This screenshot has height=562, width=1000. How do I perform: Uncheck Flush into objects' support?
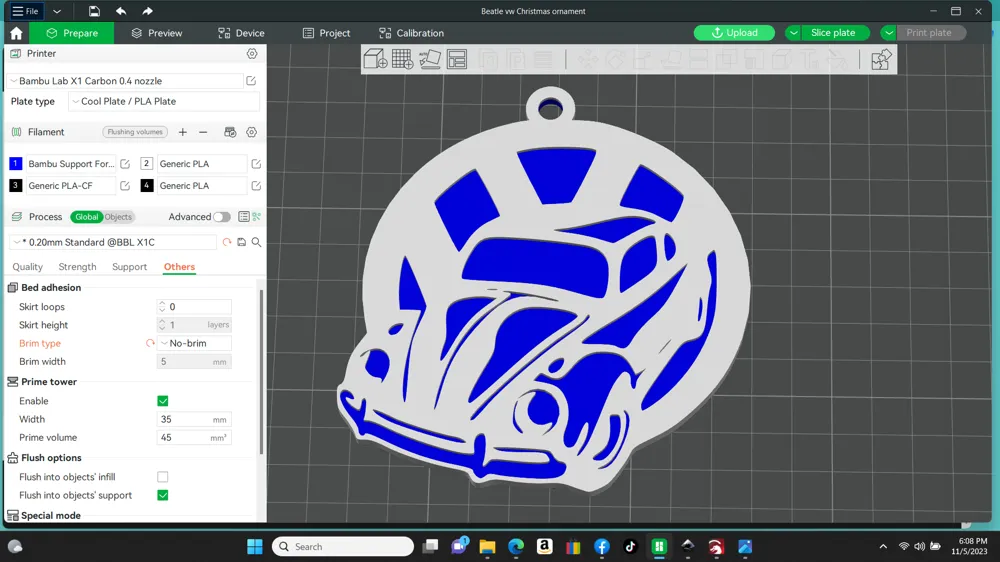pos(163,496)
